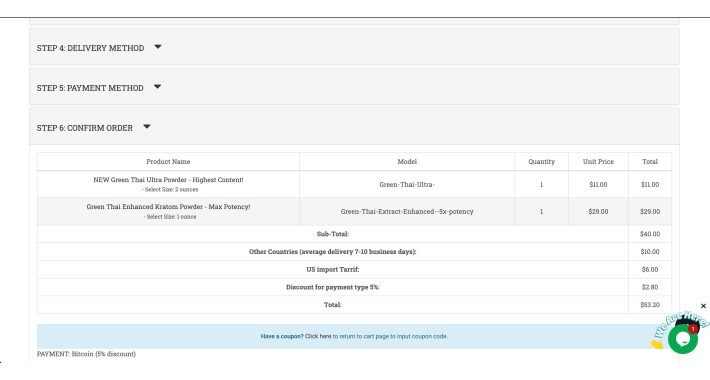Click 'Select Size: 1 ounce' option text
This screenshot has height=380, width=710.
pyautogui.click(x=170, y=217)
